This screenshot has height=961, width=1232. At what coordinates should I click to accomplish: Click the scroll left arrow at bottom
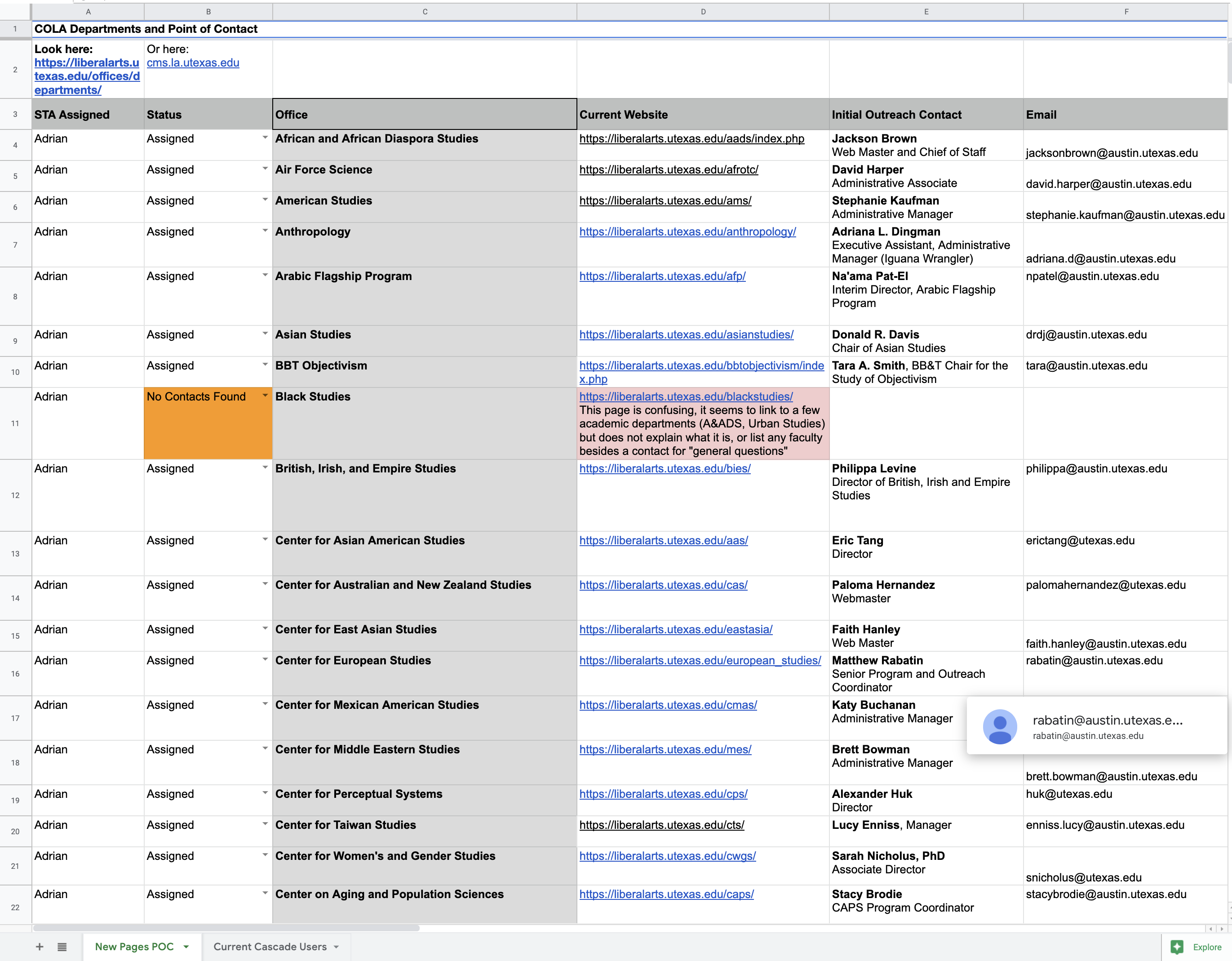click(1210, 928)
